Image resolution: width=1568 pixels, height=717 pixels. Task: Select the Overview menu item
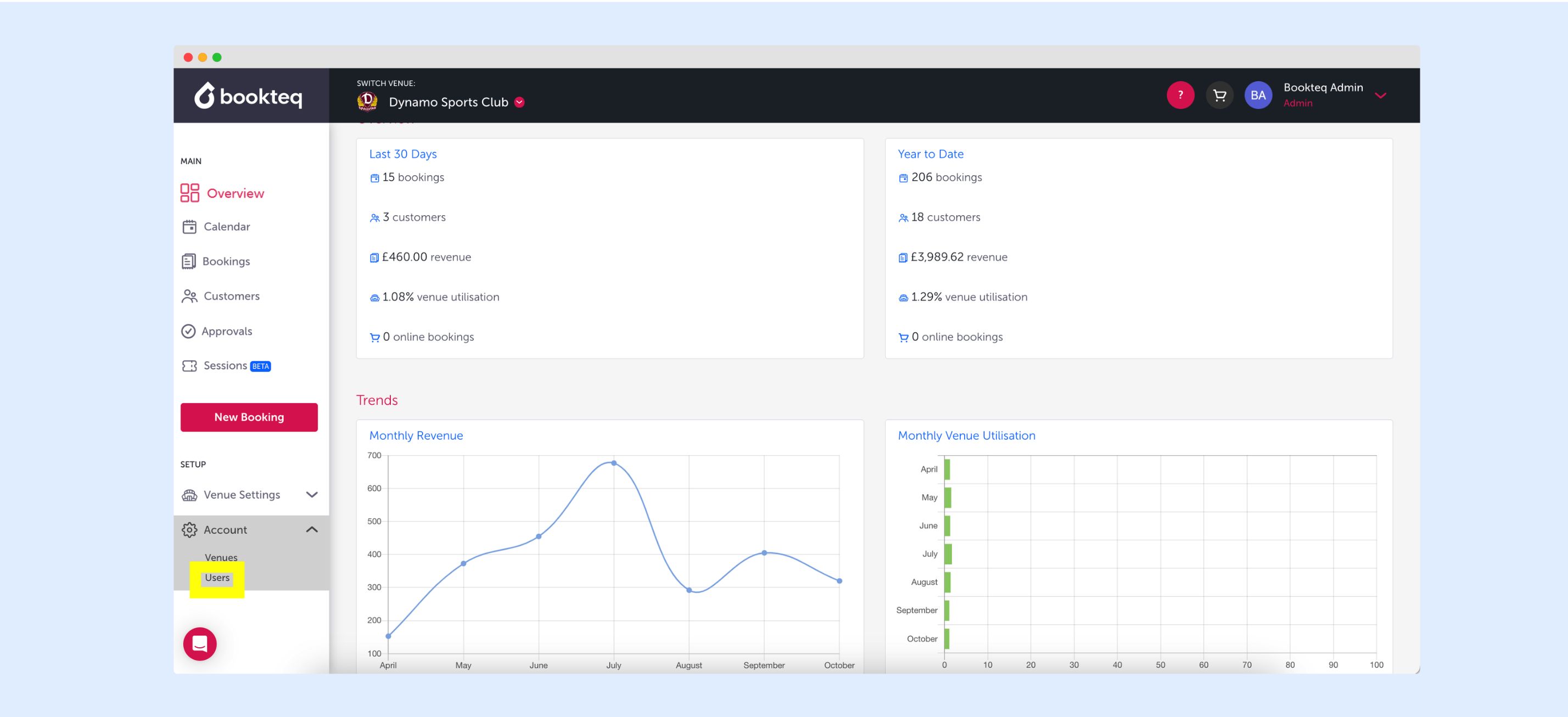click(x=235, y=193)
